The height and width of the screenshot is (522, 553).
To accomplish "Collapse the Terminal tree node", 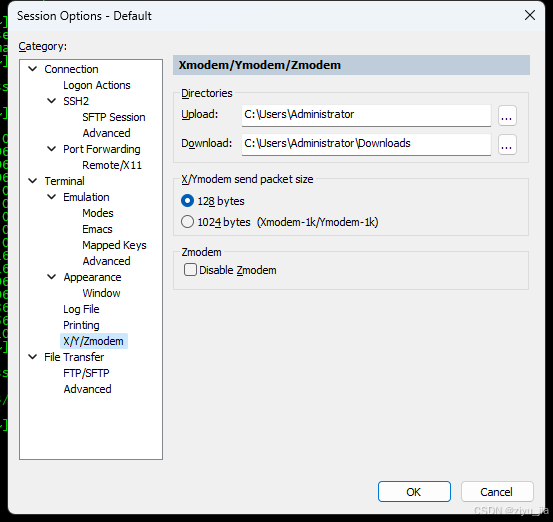I will click(x=32, y=181).
